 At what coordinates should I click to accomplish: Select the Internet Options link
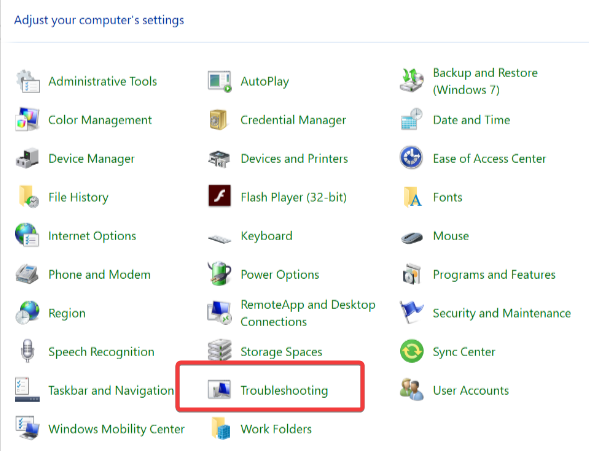(x=92, y=236)
